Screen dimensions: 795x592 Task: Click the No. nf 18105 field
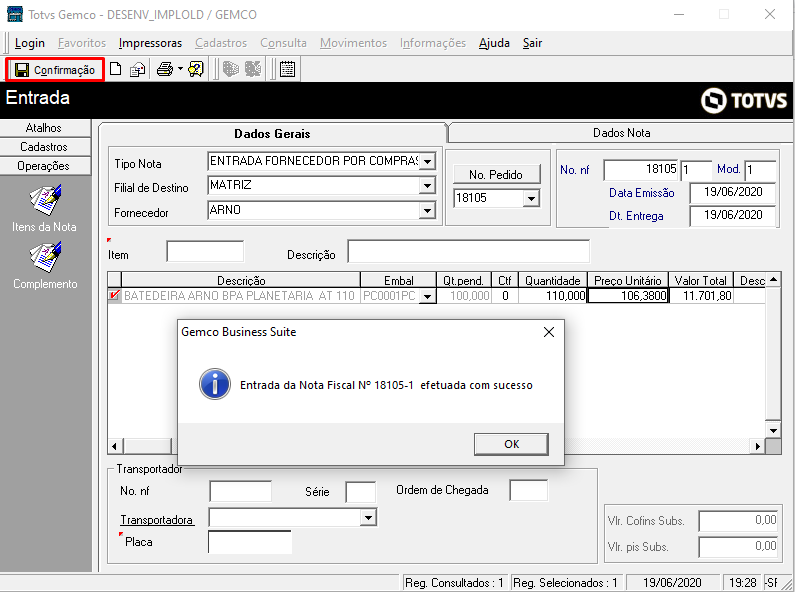click(641, 170)
